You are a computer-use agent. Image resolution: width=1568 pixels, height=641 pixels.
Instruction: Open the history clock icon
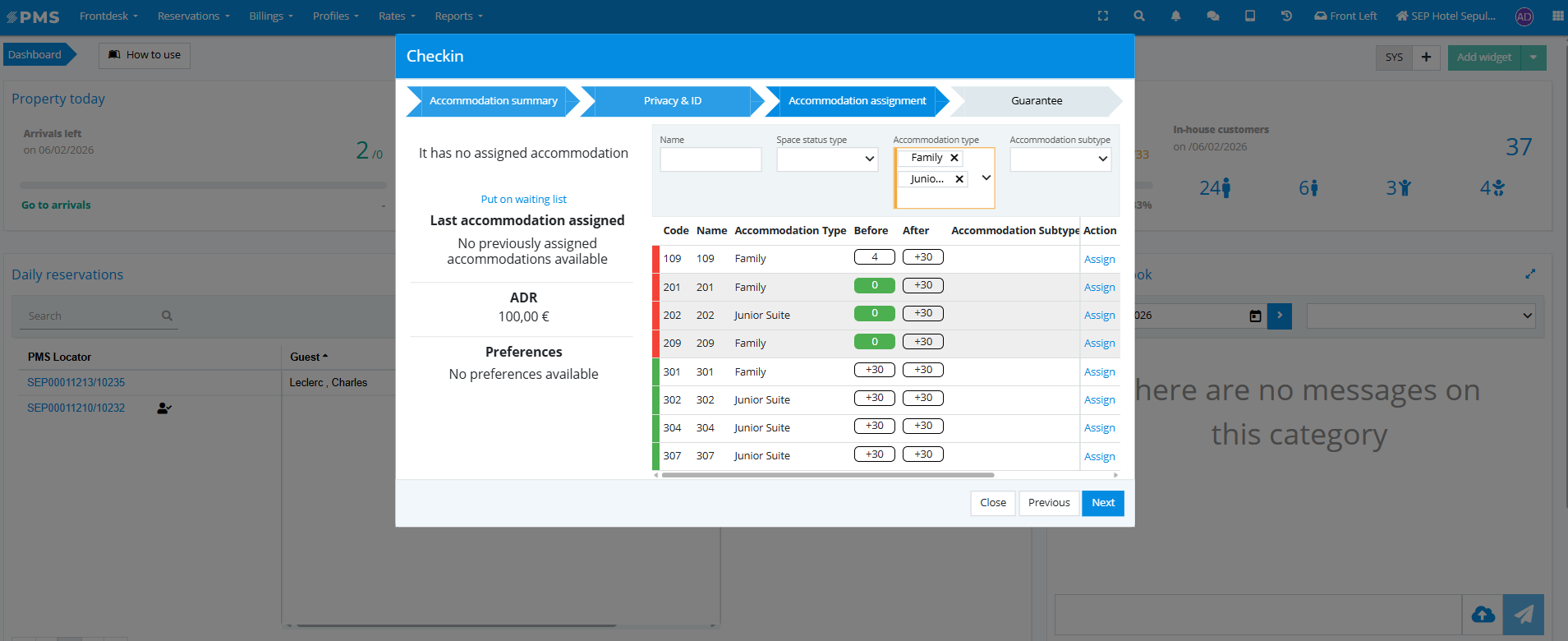point(1286,16)
